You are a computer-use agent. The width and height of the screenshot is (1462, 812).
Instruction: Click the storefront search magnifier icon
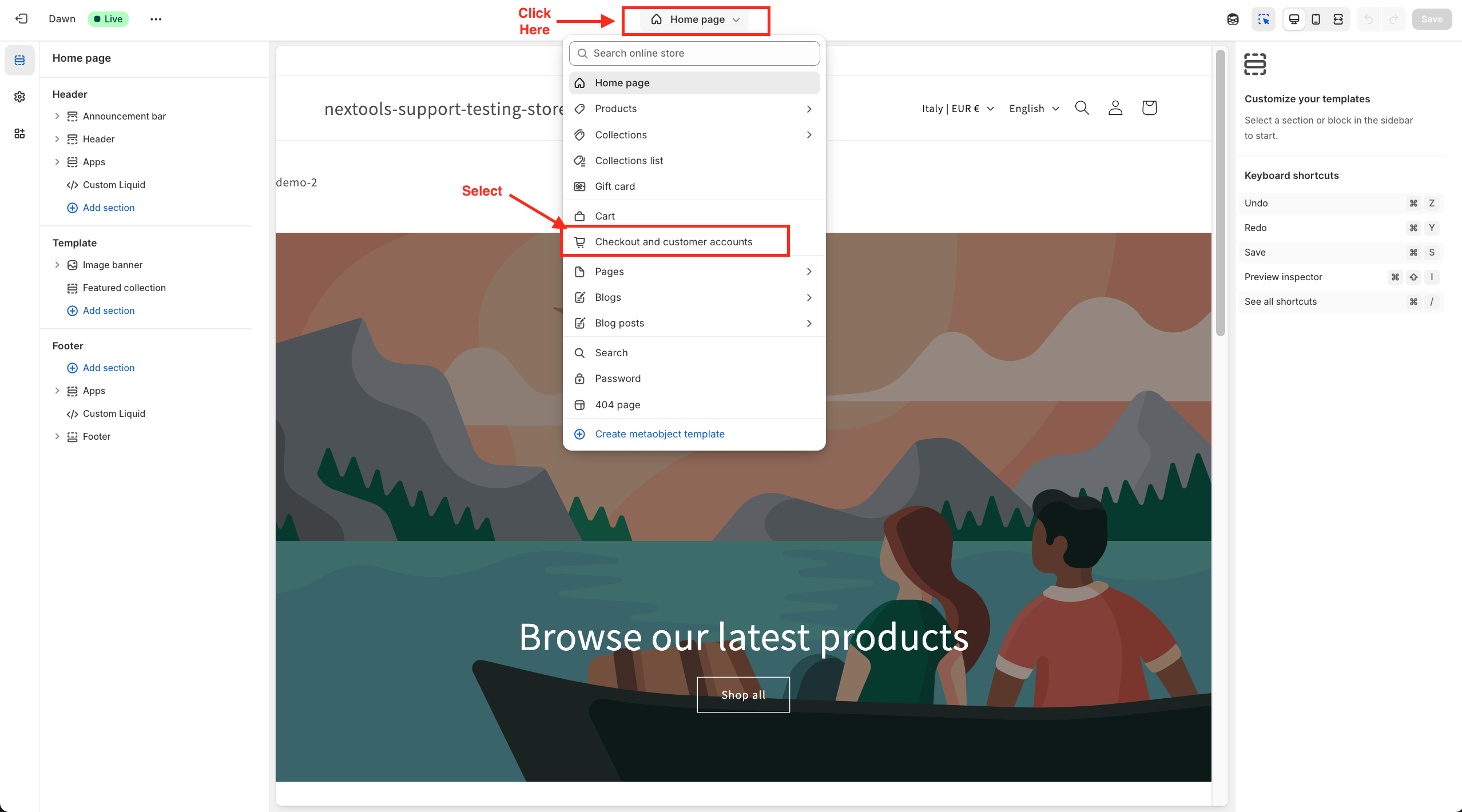pyautogui.click(x=1082, y=108)
